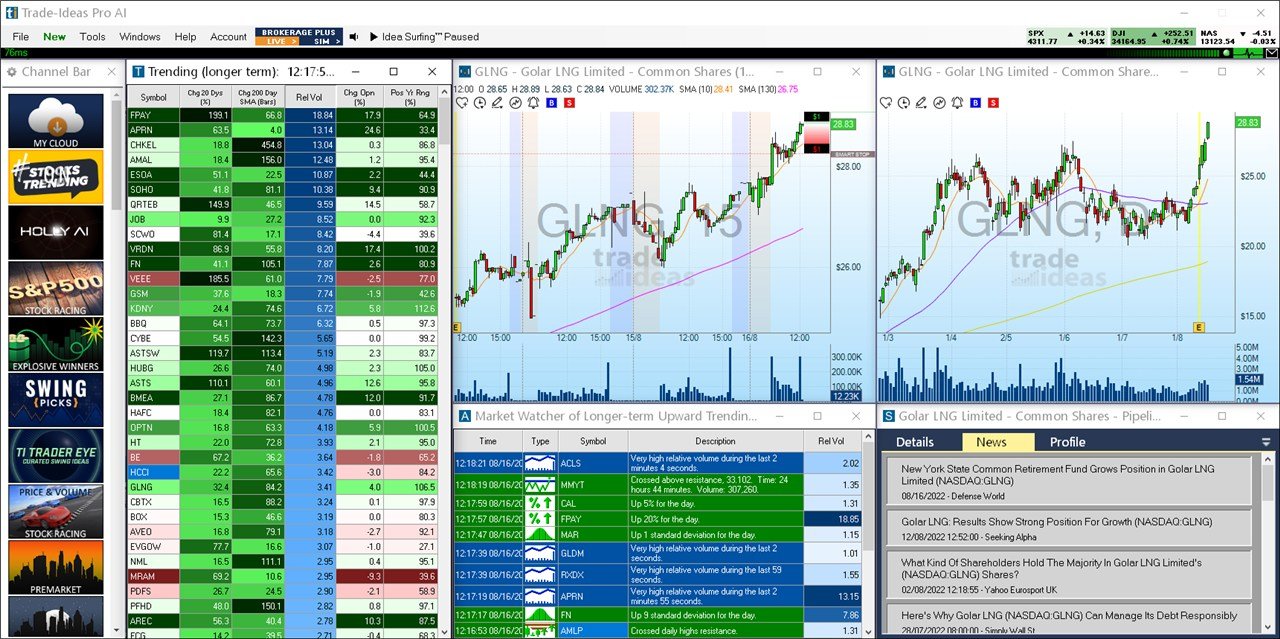Switch to the Profile tab
Image resolution: width=1280 pixels, height=639 pixels.
(1067, 442)
